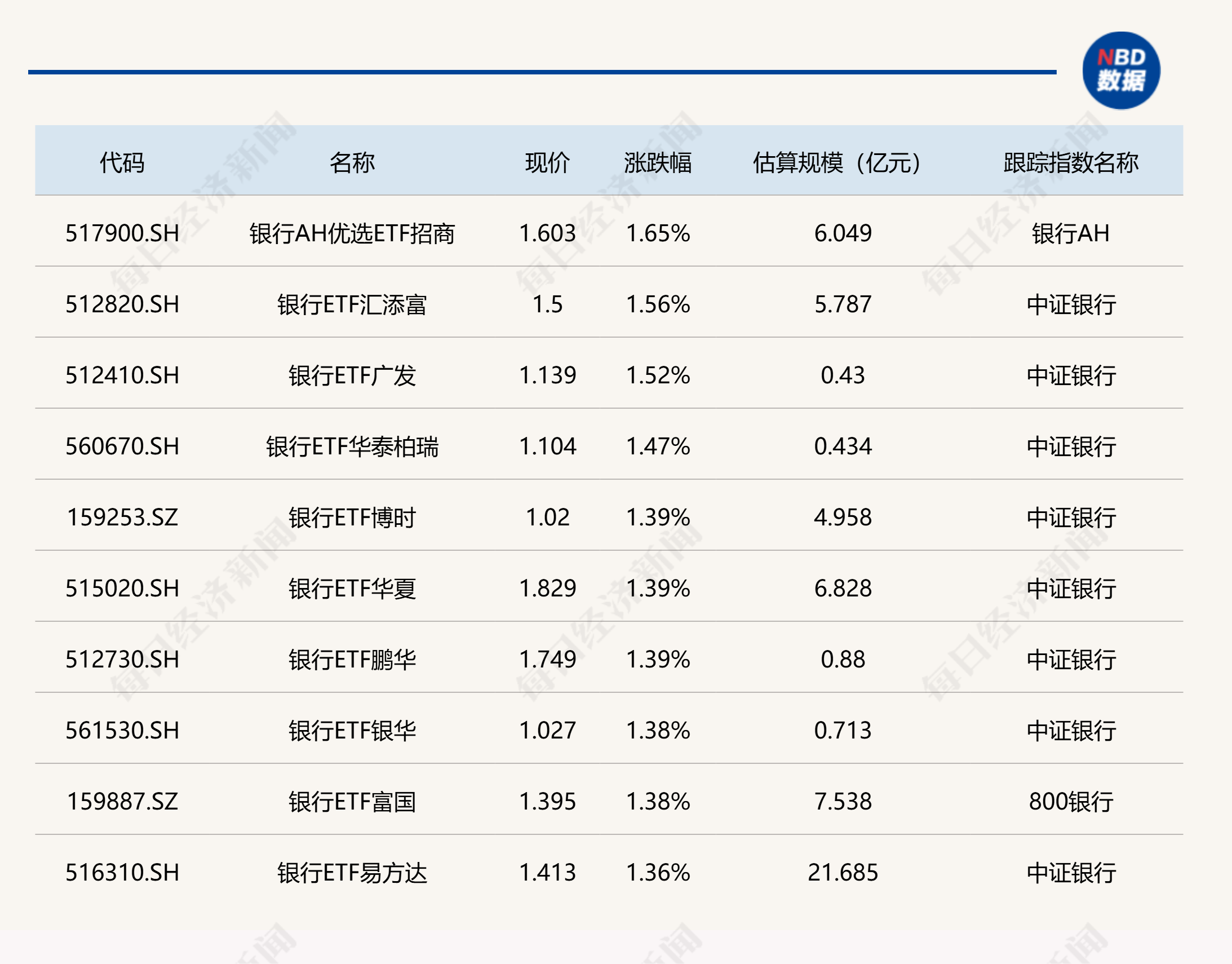Screen dimensions: 1232x964
Task: Click price value 1.02
Action: (547, 517)
